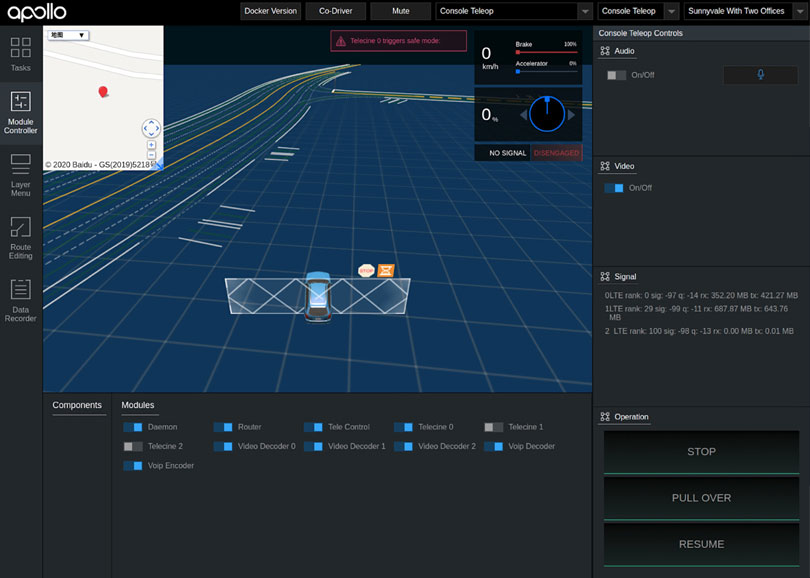The width and height of the screenshot is (810, 578).
Task: Toggle the Daemon module switch
Action: tap(133, 427)
